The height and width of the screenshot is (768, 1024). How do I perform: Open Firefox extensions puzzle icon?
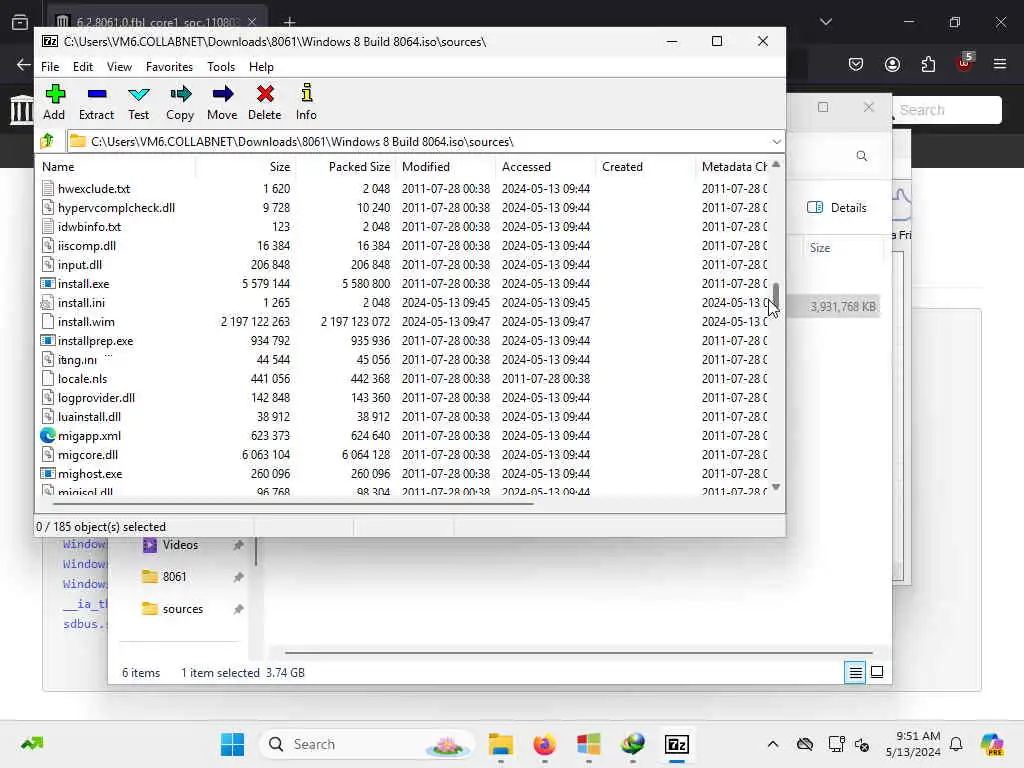pyautogui.click(x=929, y=64)
